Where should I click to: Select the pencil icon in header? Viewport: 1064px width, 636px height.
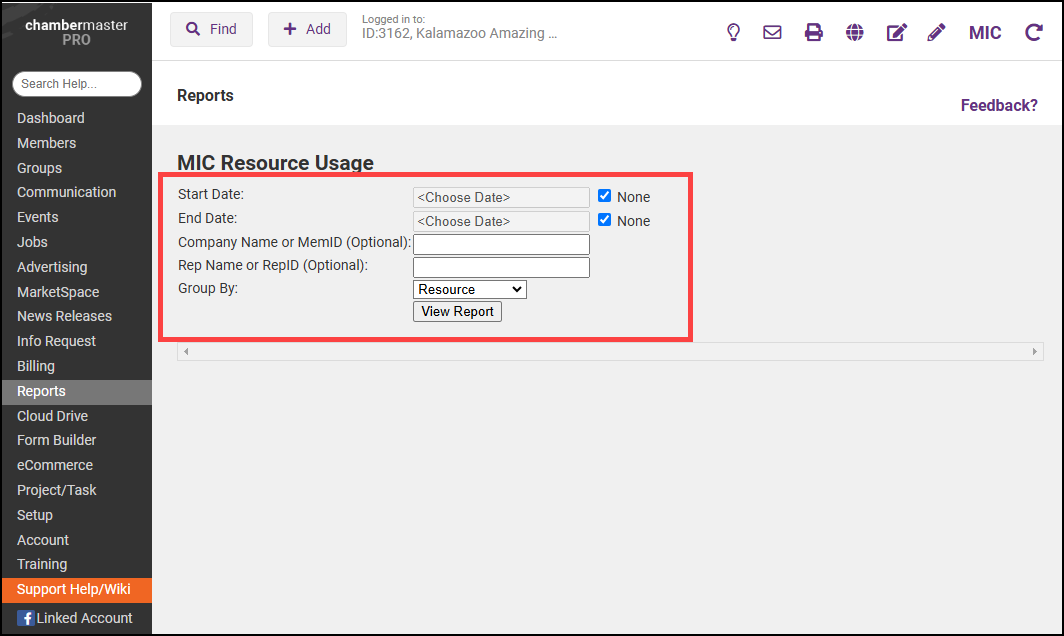[936, 32]
